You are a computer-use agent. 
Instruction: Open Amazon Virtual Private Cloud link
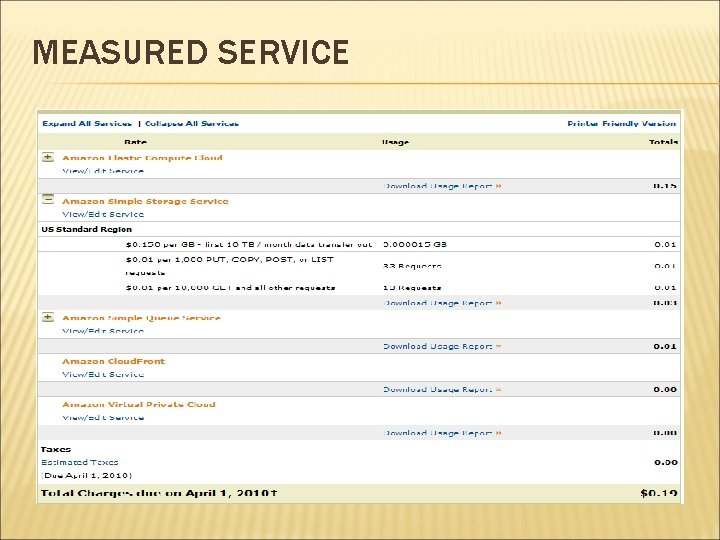pos(139,405)
